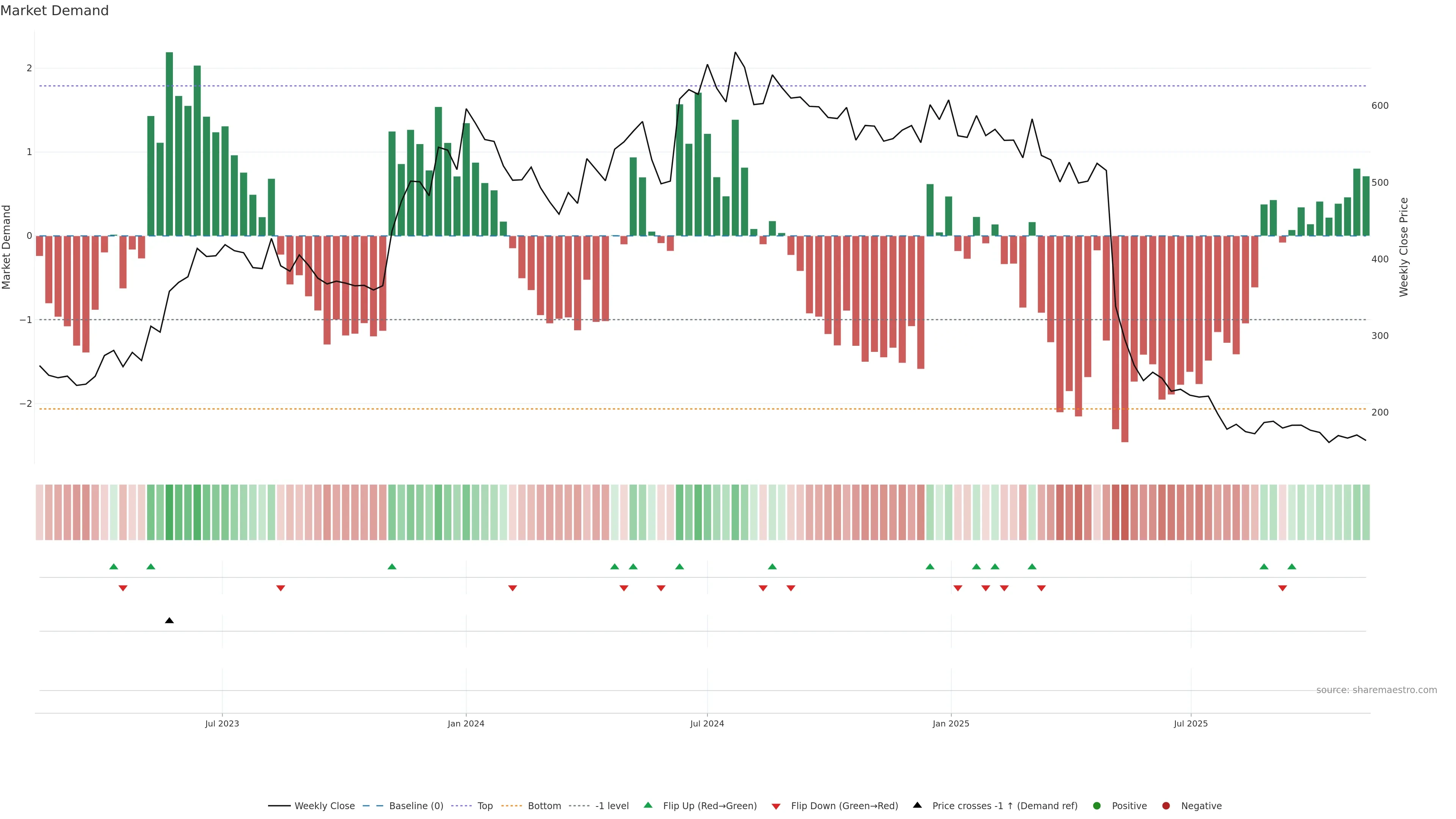Click the black price-cross marker near Jul 2023
This screenshot has width=1456, height=819.
click(x=169, y=621)
